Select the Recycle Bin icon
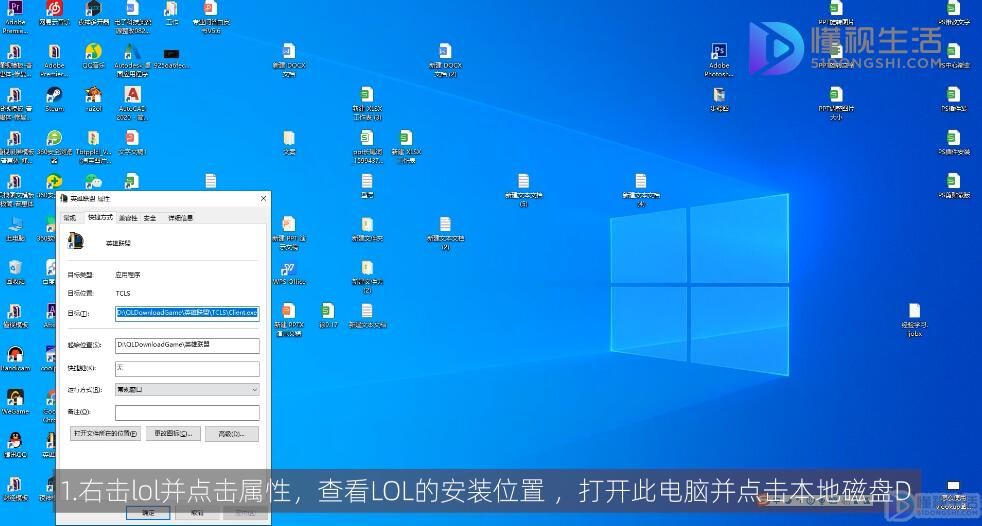 coord(15,272)
